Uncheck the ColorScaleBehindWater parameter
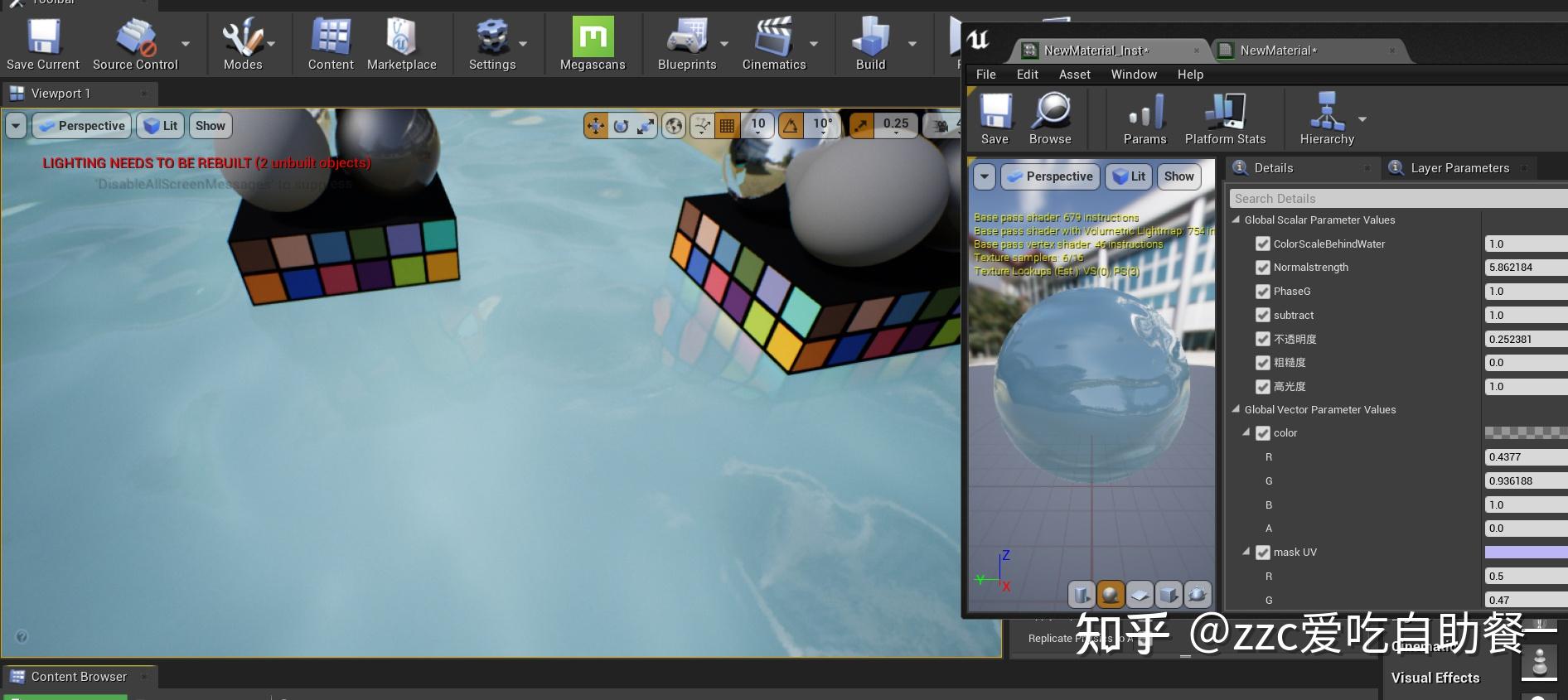 pos(1263,244)
